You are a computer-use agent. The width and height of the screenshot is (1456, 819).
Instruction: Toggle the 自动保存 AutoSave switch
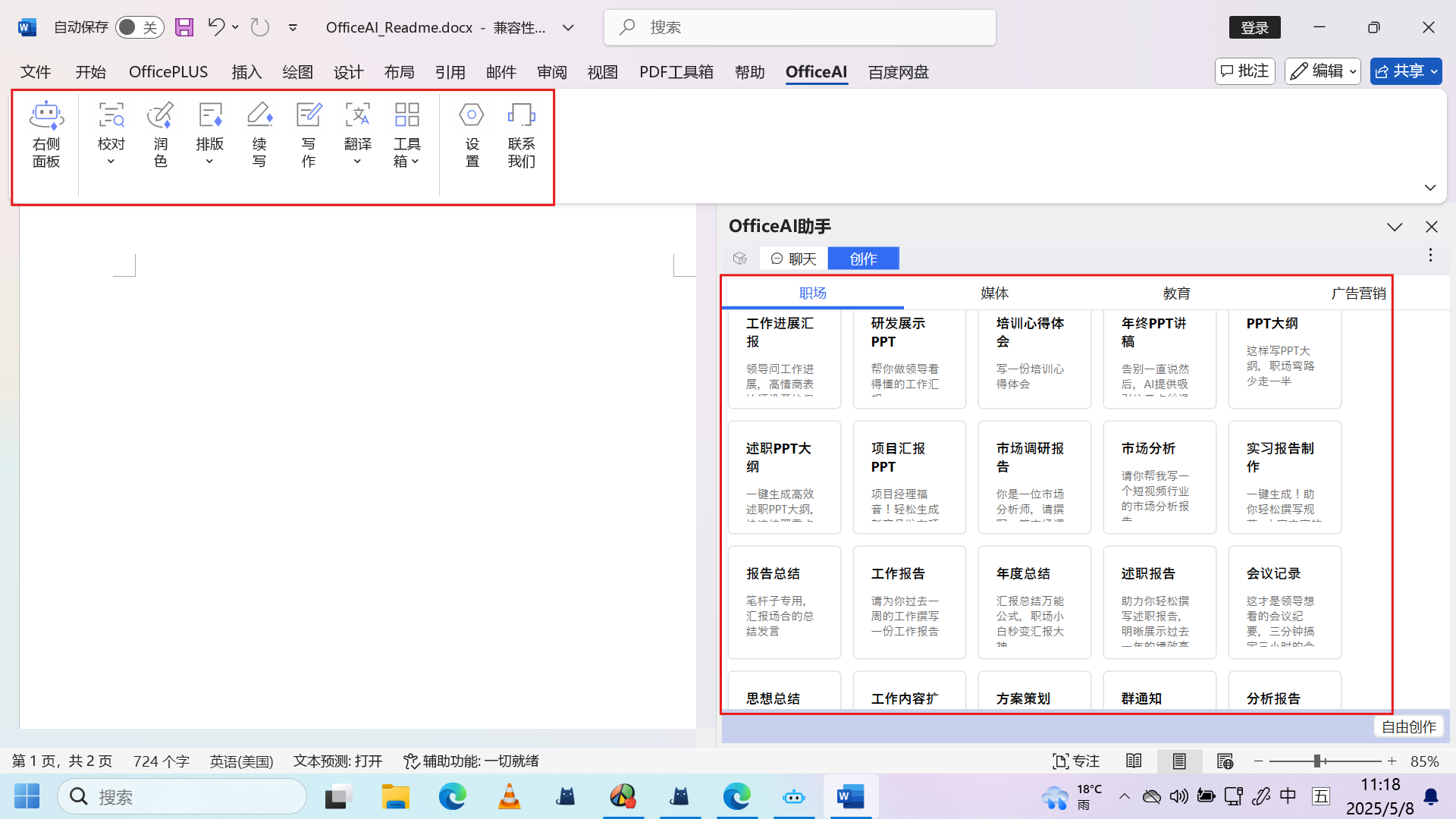pyautogui.click(x=140, y=27)
